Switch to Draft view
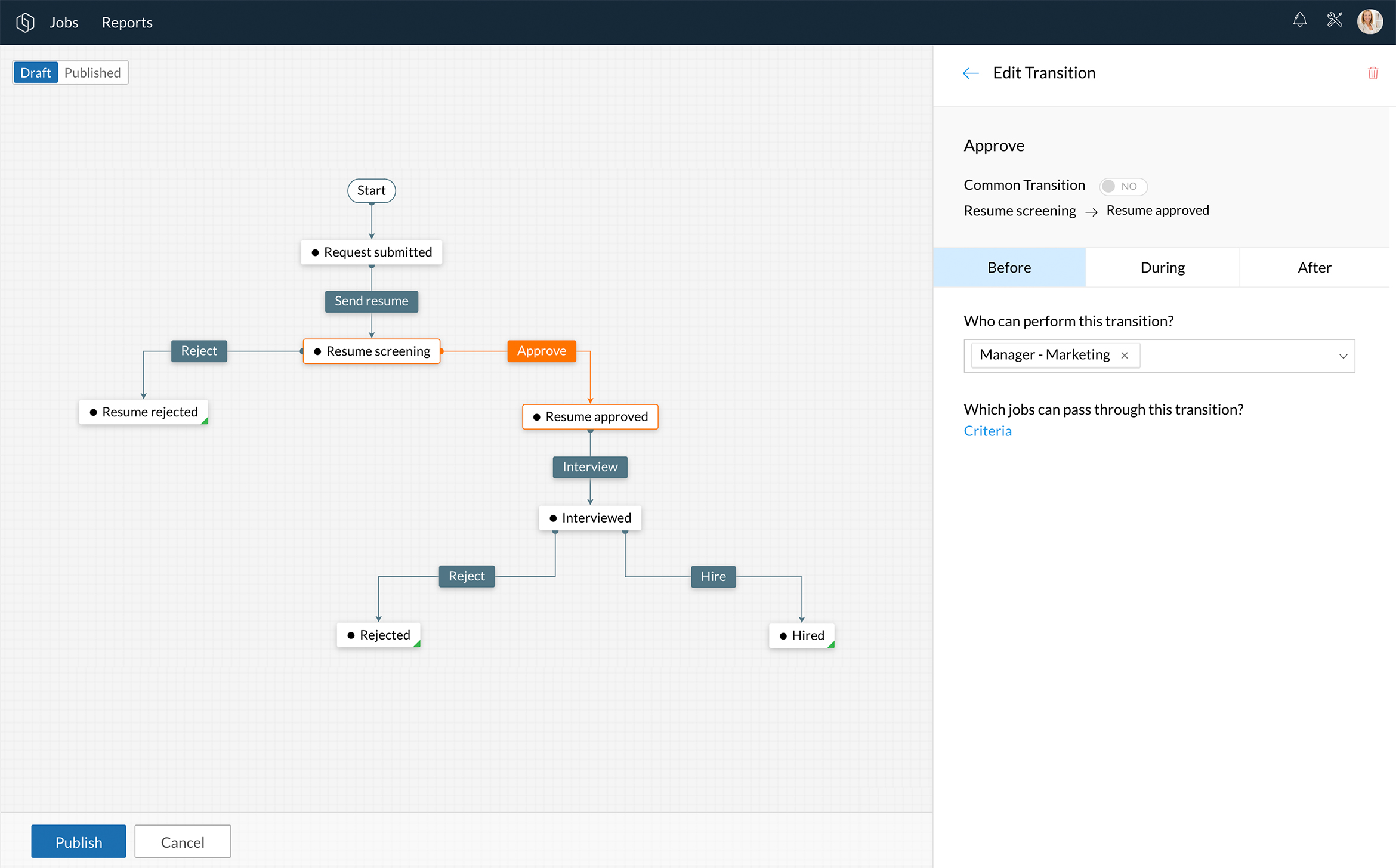 pyautogui.click(x=36, y=73)
